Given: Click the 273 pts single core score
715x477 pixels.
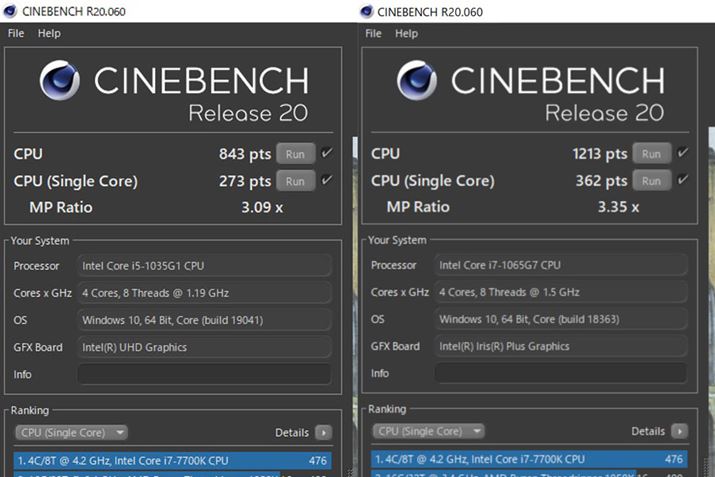Looking at the screenshot, I should point(245,181).
